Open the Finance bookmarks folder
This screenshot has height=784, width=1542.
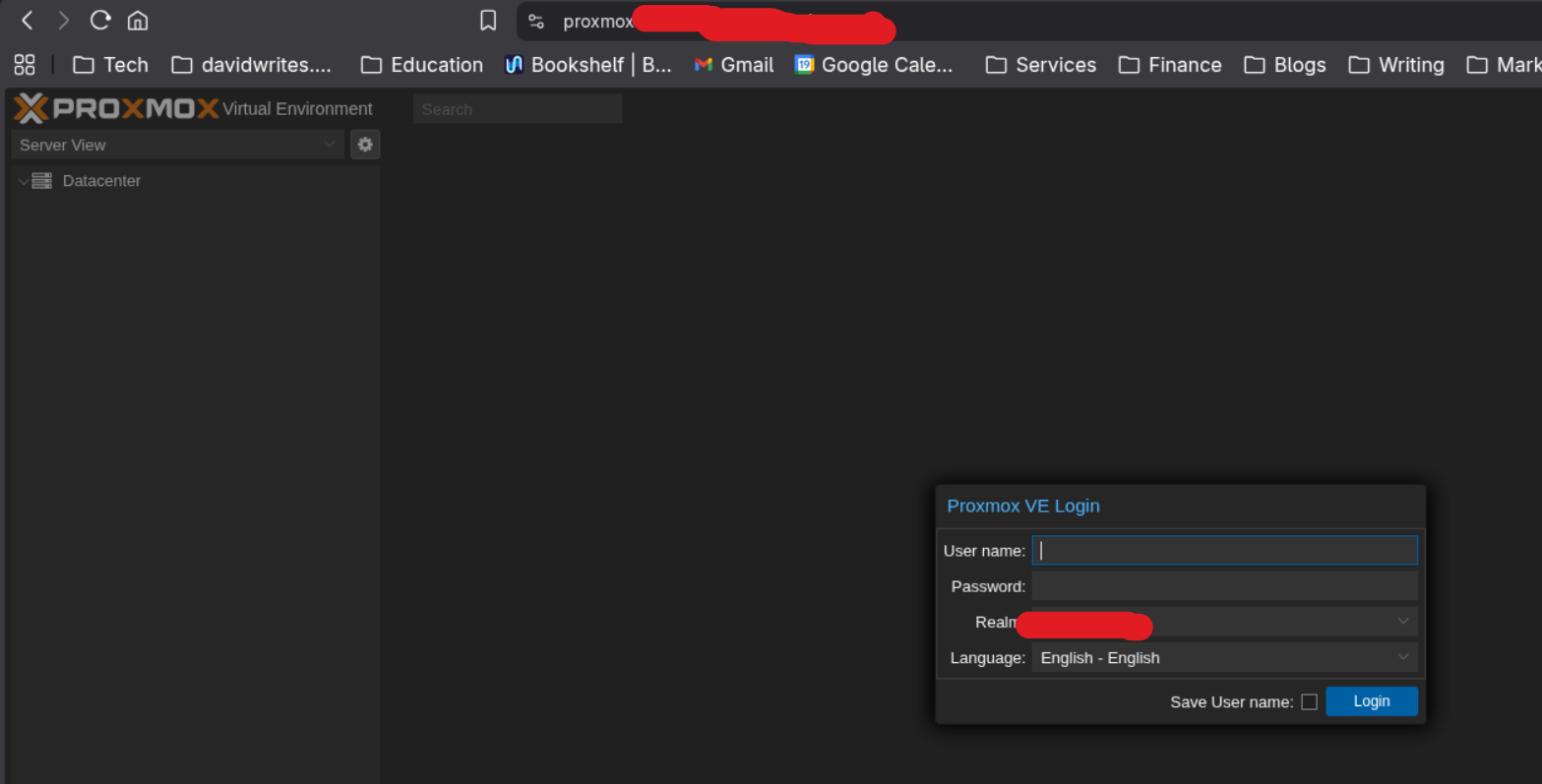pos(1170,65)
